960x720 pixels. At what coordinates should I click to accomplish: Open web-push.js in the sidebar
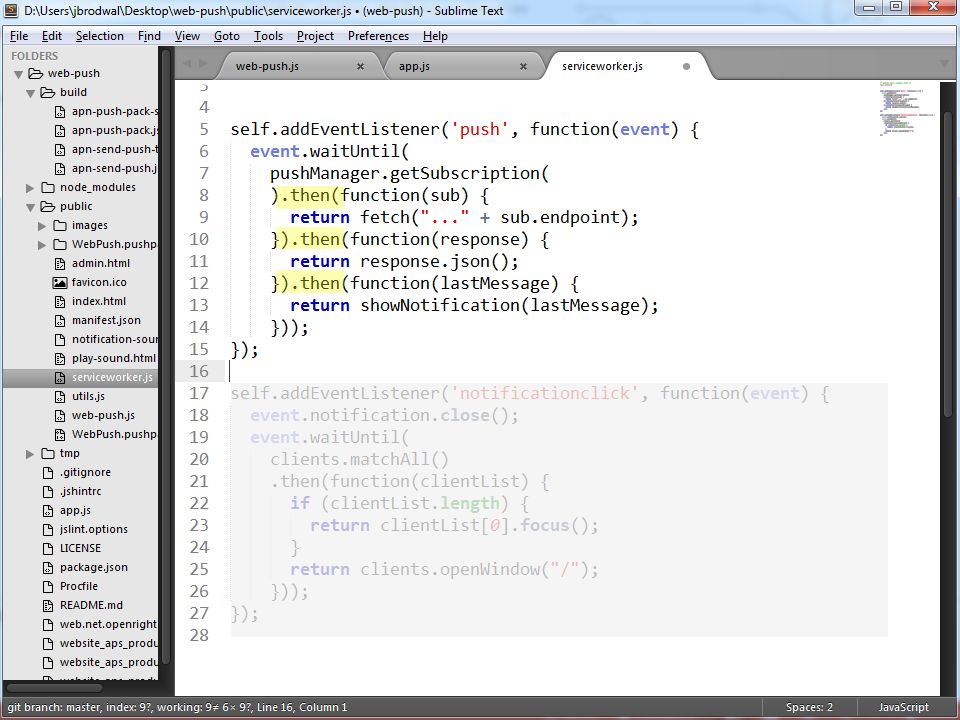click(103, 415)
